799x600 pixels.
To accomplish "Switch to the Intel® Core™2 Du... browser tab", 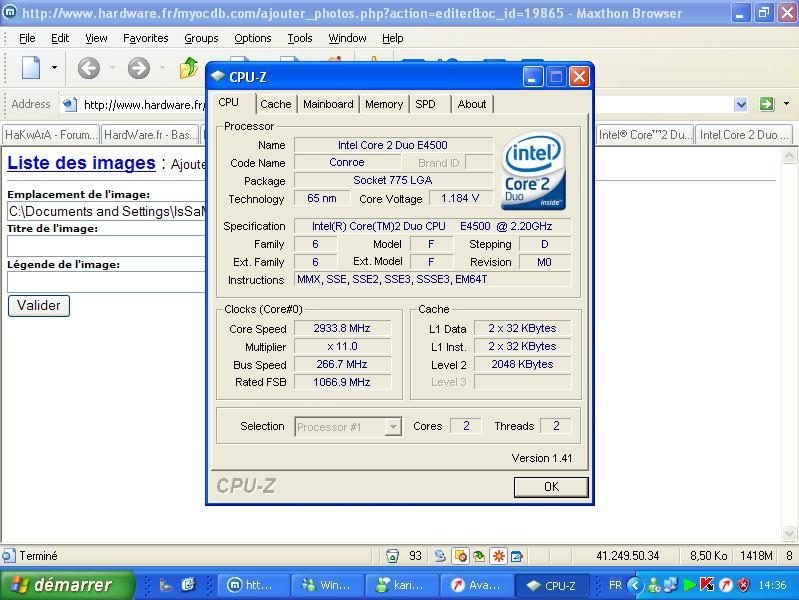I will click(x=645, y=135).
